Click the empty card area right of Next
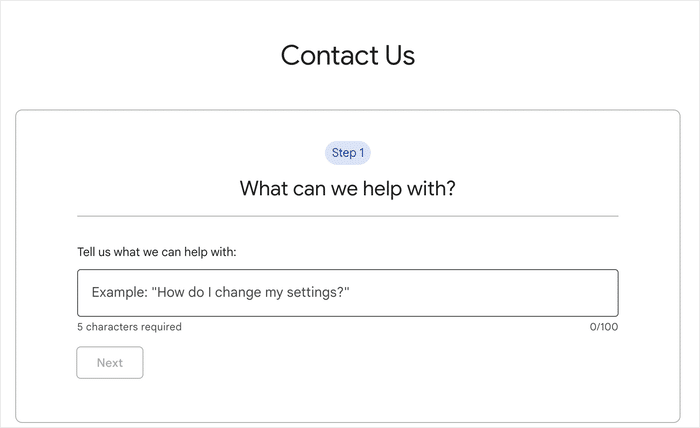The height and width of the screenshot is (428, 700). 400,363
